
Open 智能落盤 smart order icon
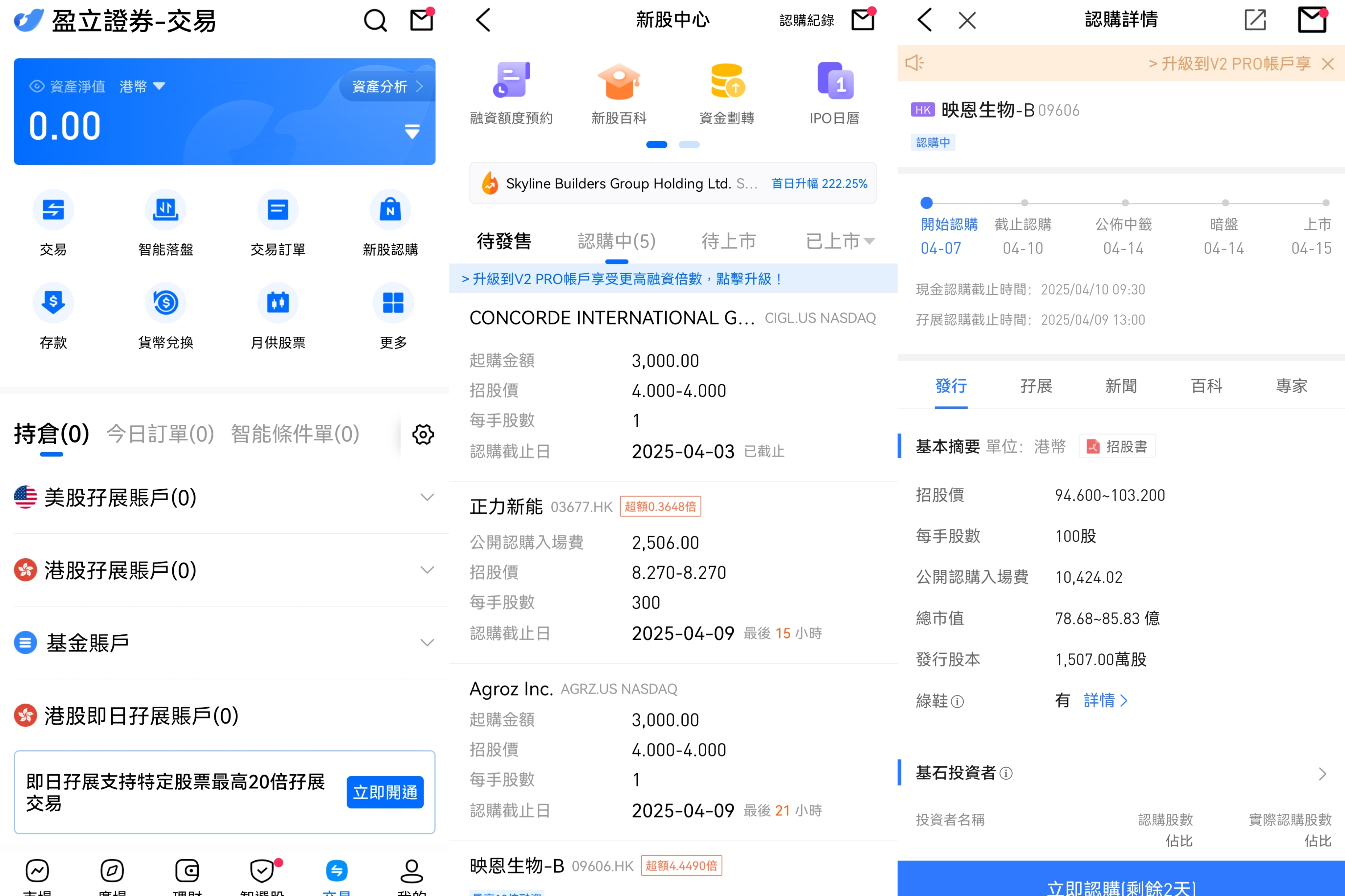[166, 210]
